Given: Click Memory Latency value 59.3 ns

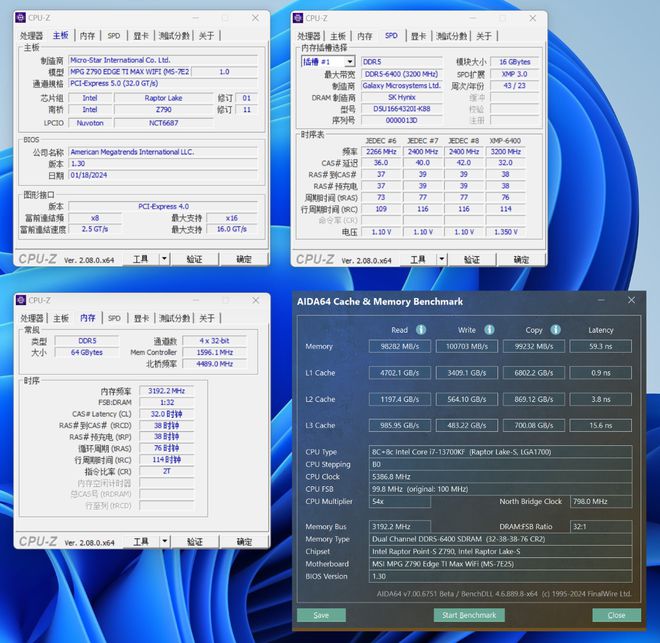Looking at the screenshot, I should [601, 346].
